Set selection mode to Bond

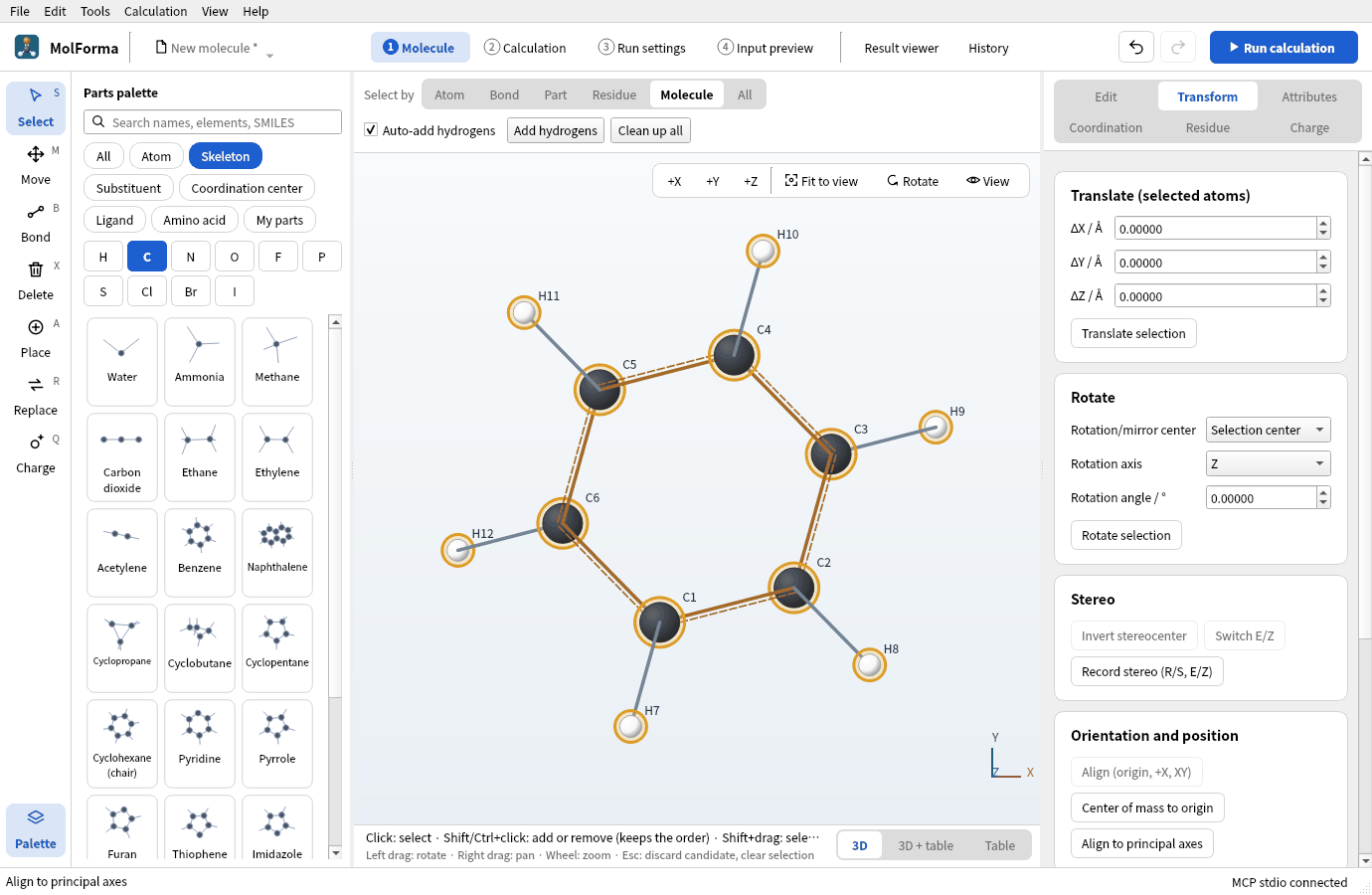pyautogui.click(x=504, y=94)
